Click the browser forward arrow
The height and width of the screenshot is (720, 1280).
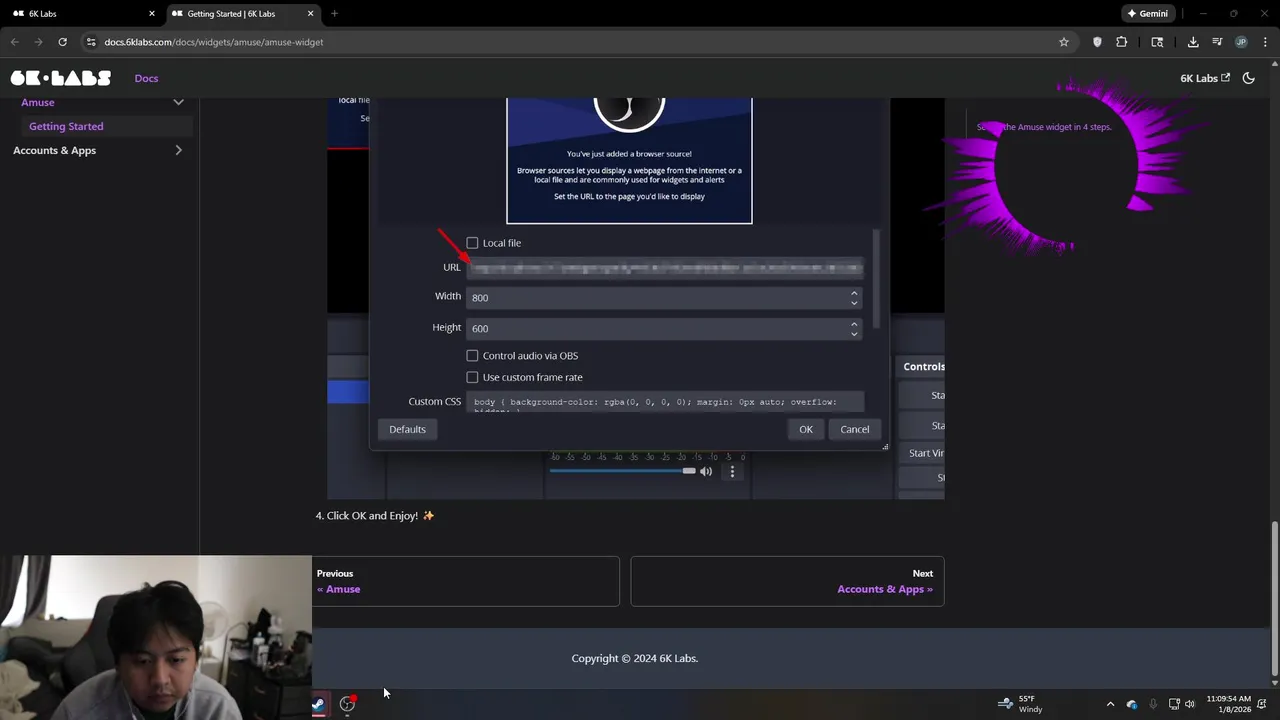tap(38, 42)
